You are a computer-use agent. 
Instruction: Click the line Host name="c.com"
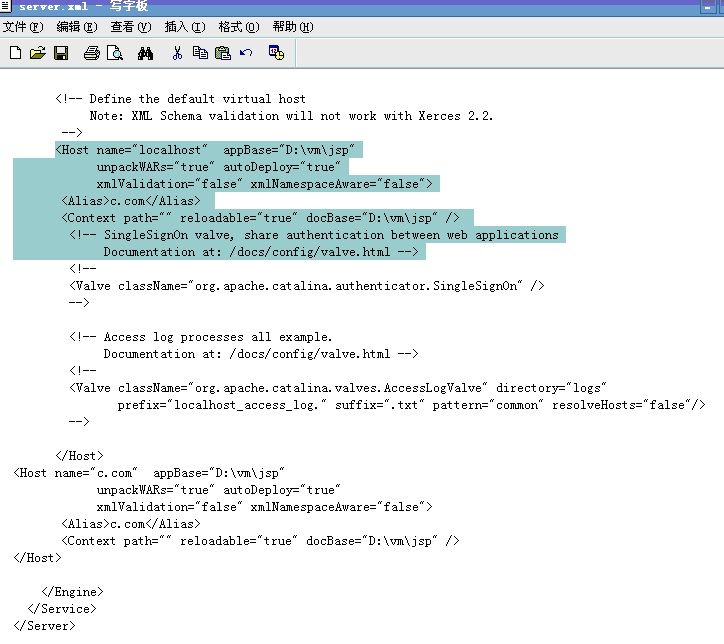149,473
